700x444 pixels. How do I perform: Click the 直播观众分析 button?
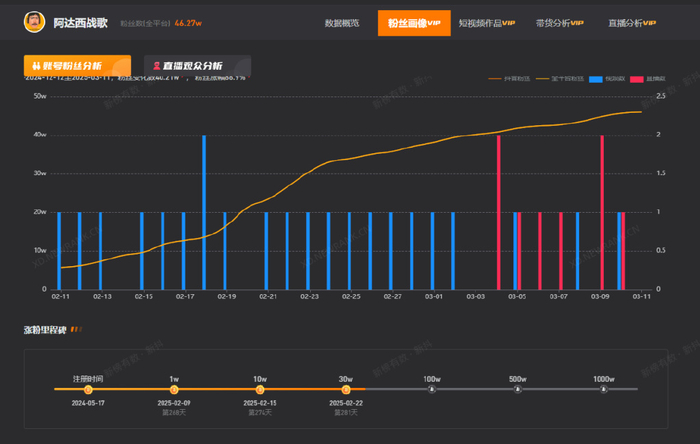point(197,66)
